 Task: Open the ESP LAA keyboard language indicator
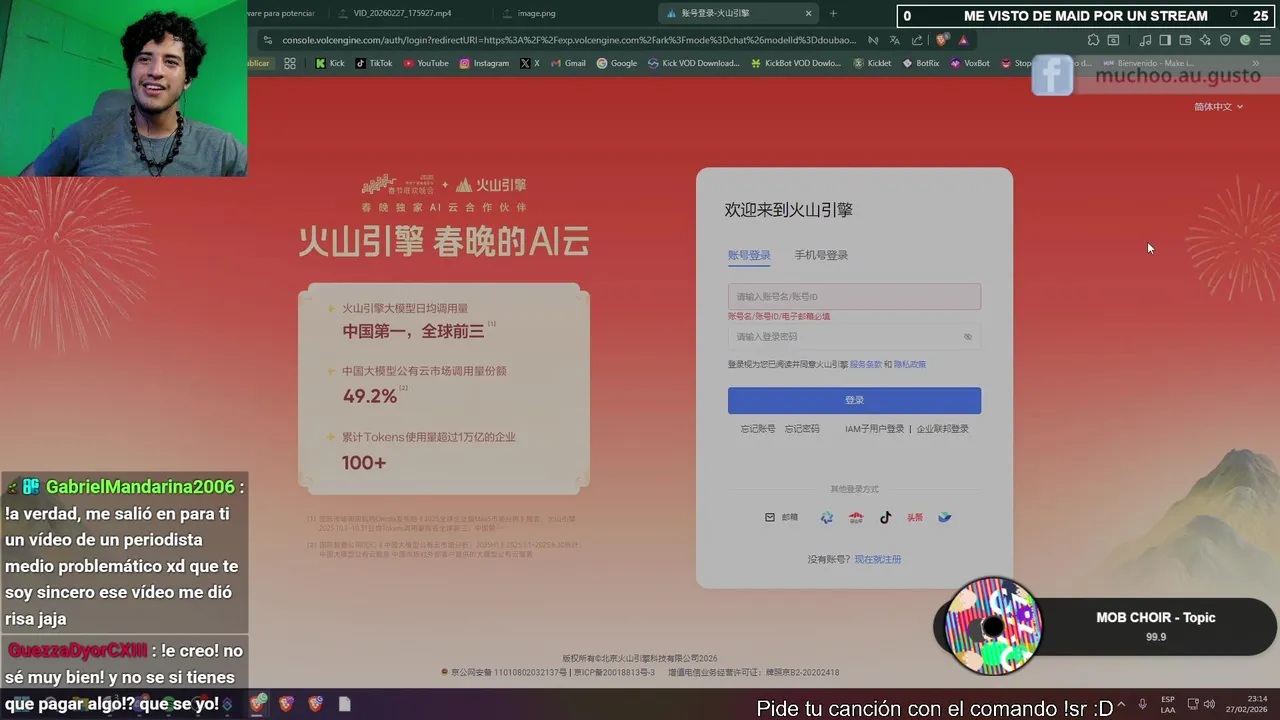[1168, 704]
